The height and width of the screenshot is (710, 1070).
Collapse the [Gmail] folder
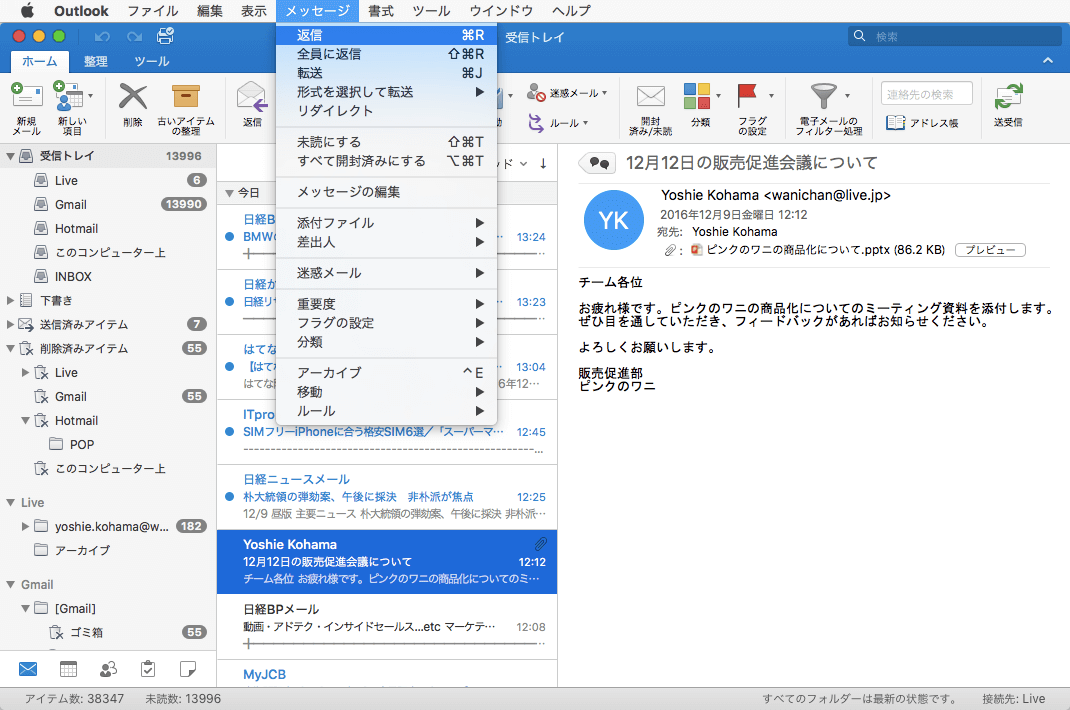tap(25, 608)
